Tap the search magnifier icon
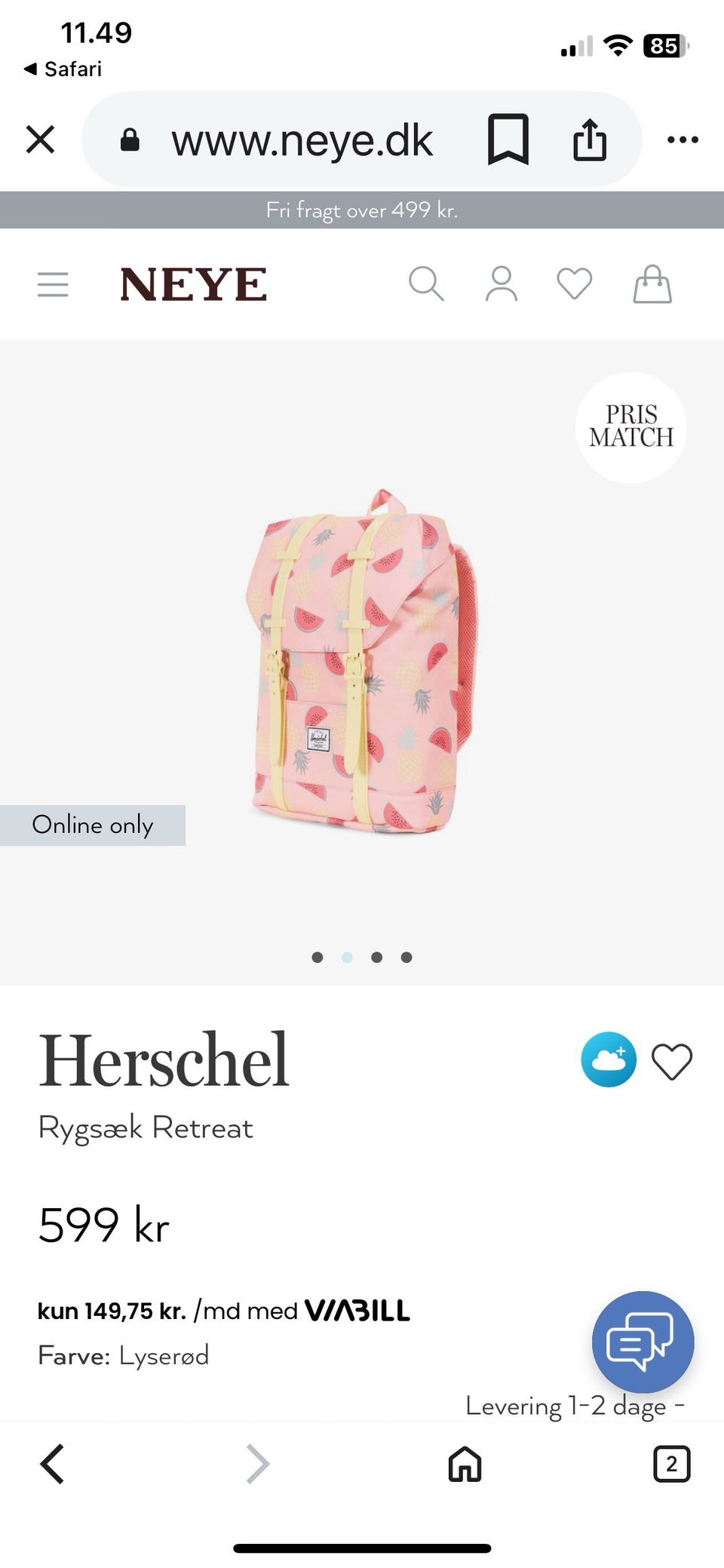The image size is (724, 1568). pyautogui.click(x=426, y=284)
